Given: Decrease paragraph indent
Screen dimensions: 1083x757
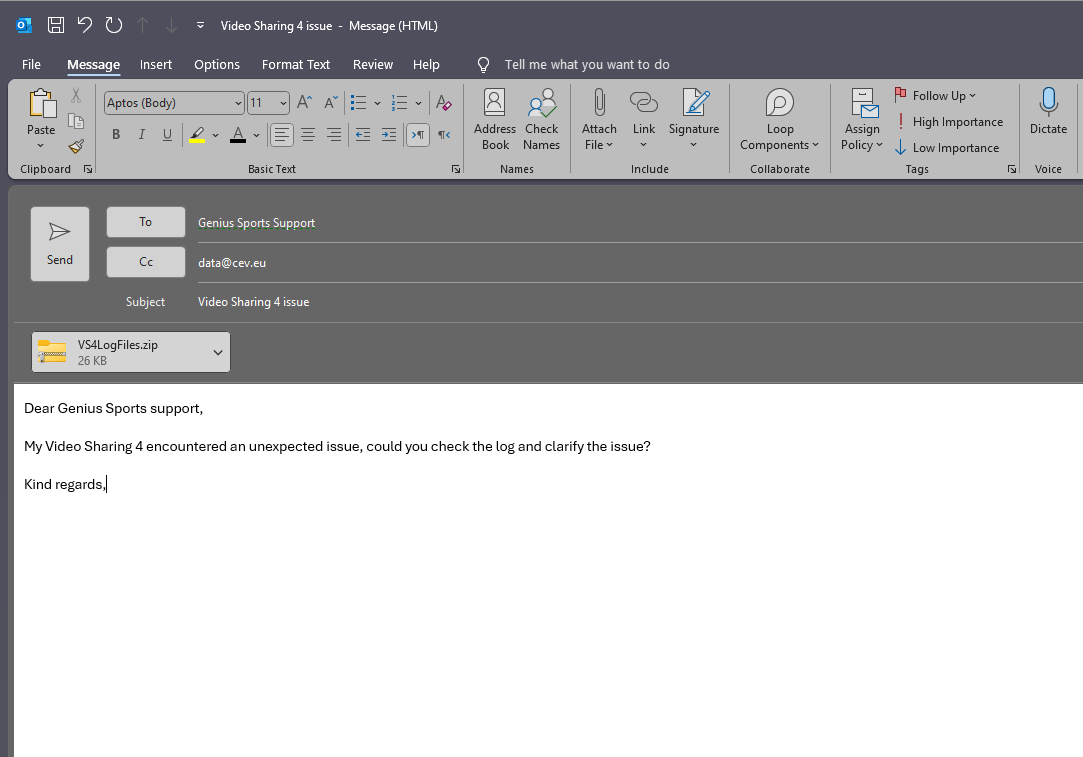Looking at the screenshot, I should (363, 135).
